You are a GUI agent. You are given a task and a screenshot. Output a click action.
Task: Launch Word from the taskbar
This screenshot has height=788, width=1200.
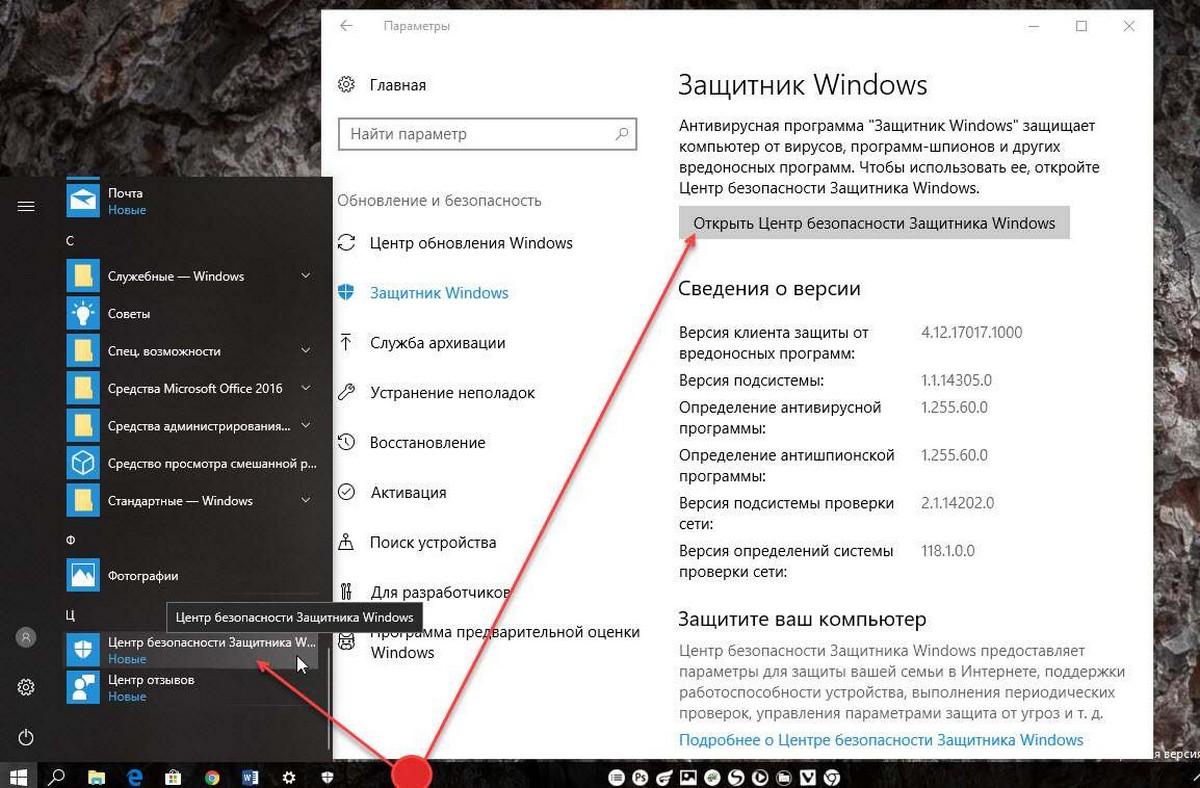point(250,776)
